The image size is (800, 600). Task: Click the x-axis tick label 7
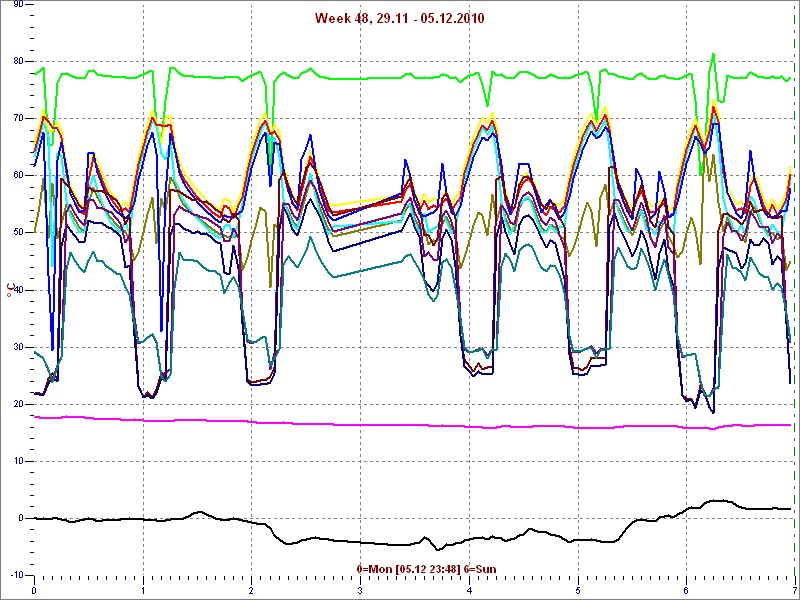click(794, 590)
